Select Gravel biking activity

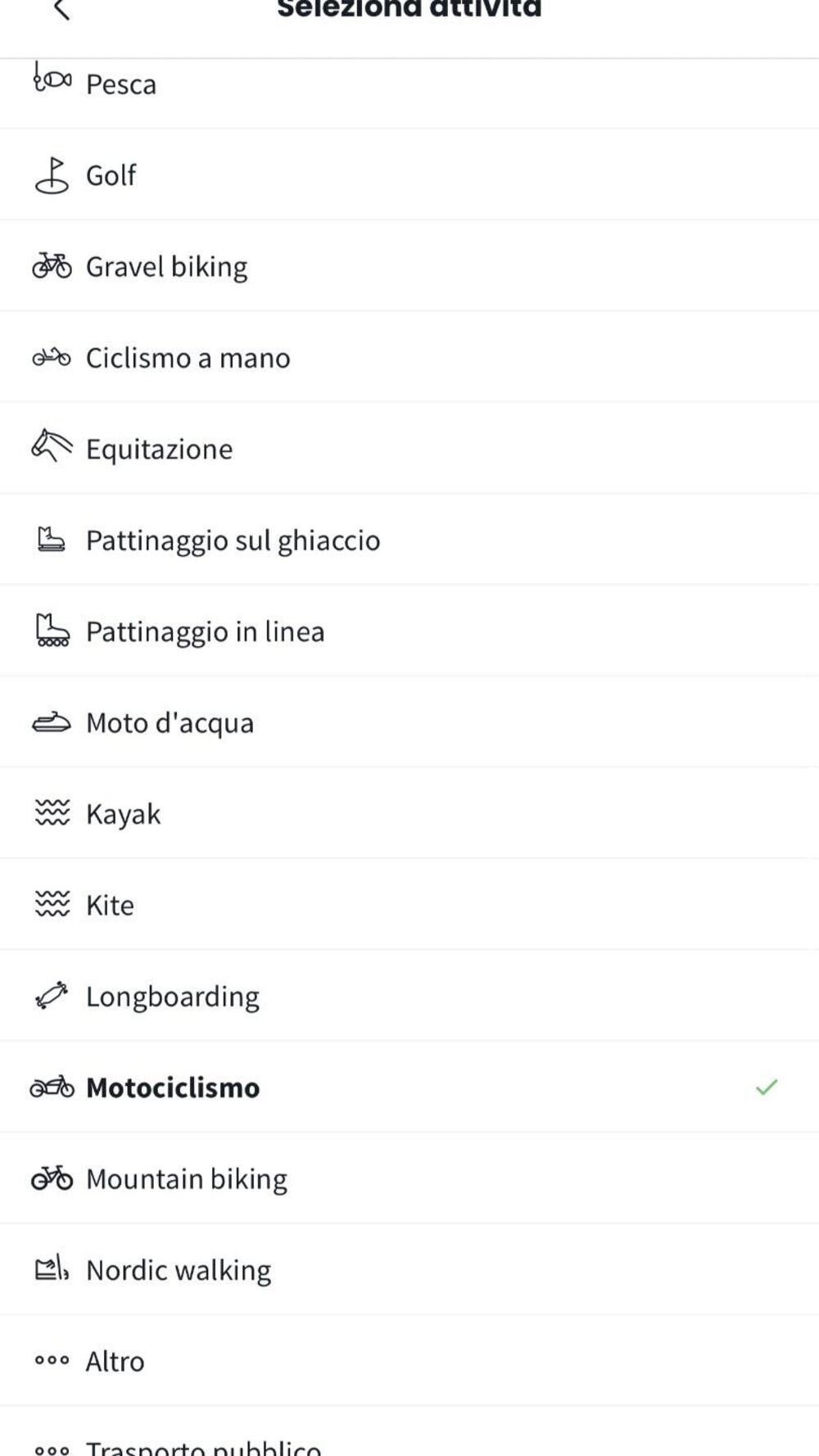click(x=166, y=267)
